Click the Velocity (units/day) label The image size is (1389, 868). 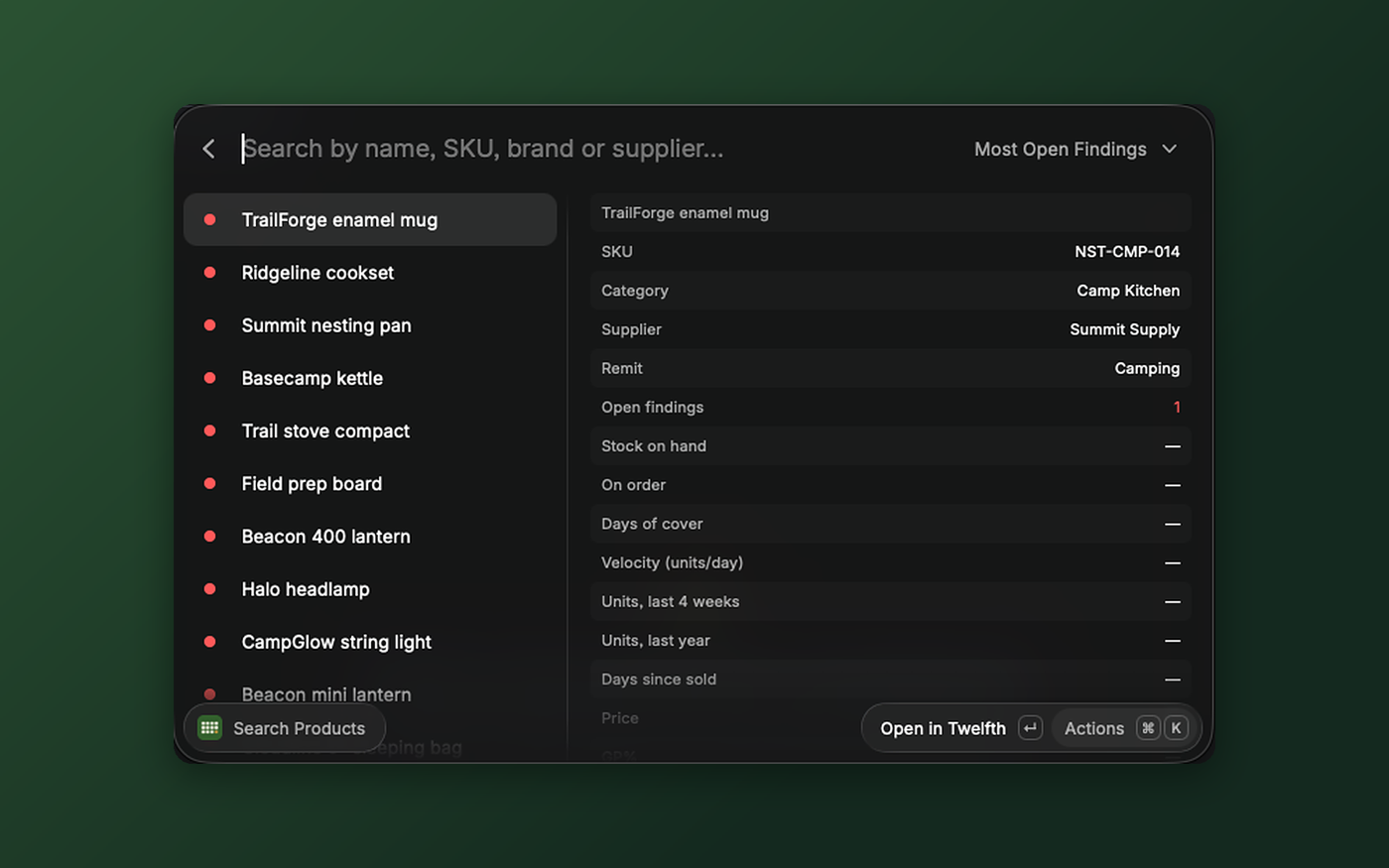[672, 562]
